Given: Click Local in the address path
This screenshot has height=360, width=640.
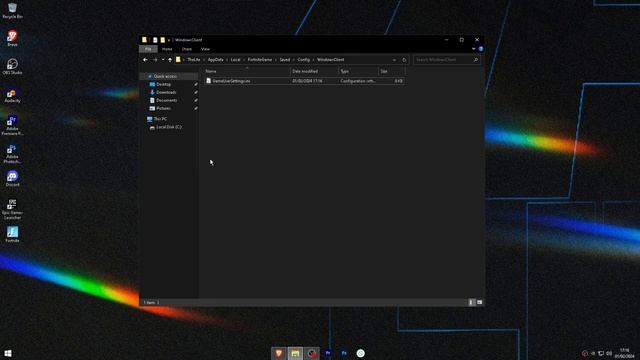Looking at the screenshot, I should coord(236,60).
